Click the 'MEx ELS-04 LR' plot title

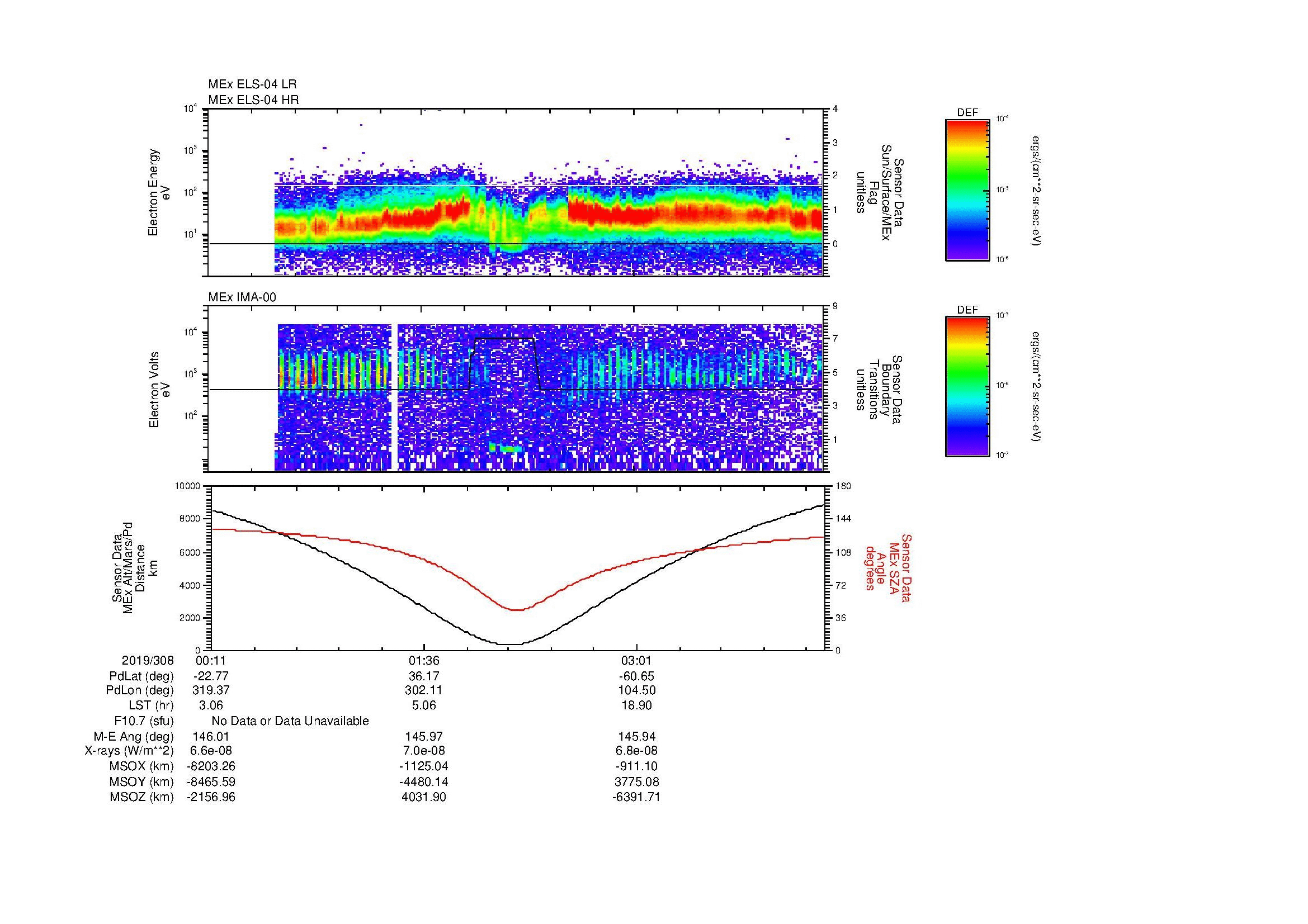(x=252, y=84)
